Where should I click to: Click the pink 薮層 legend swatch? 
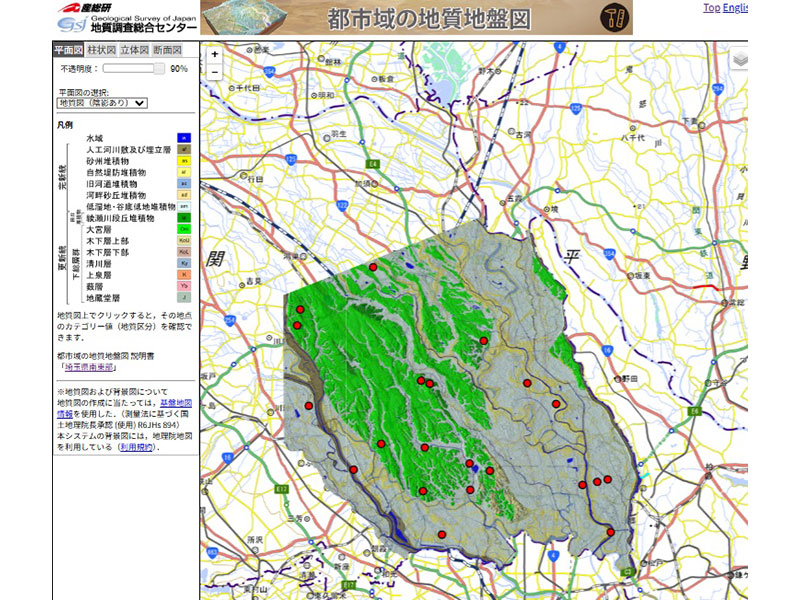pyautogui.click(x=184, y=286)
